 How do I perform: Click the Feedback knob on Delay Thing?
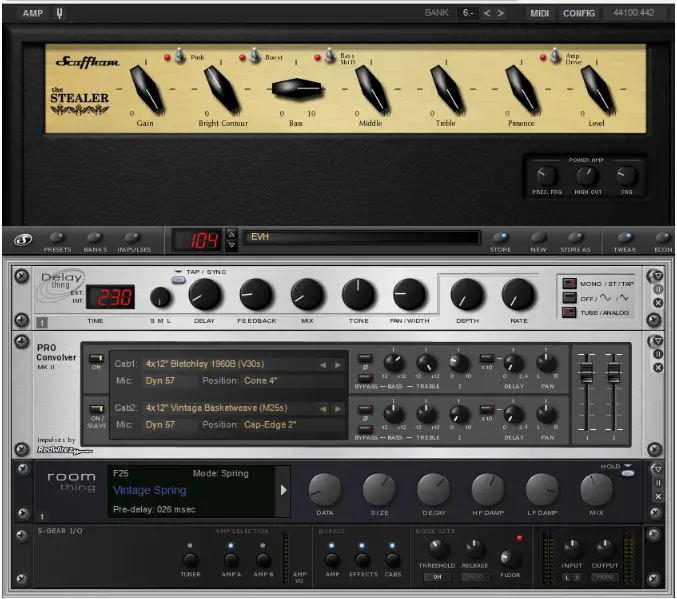point(256,295)
